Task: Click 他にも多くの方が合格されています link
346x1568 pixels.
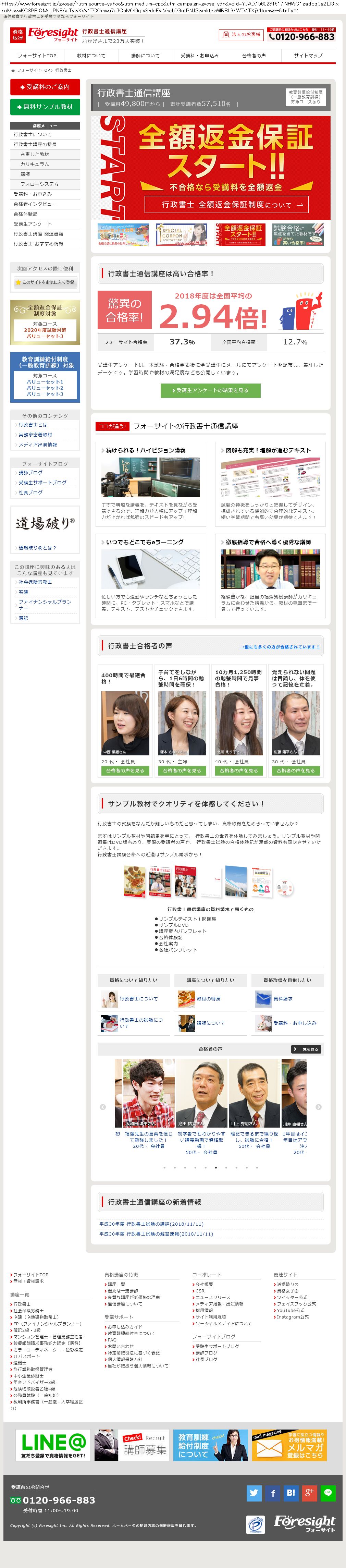Action: (280, 646)
